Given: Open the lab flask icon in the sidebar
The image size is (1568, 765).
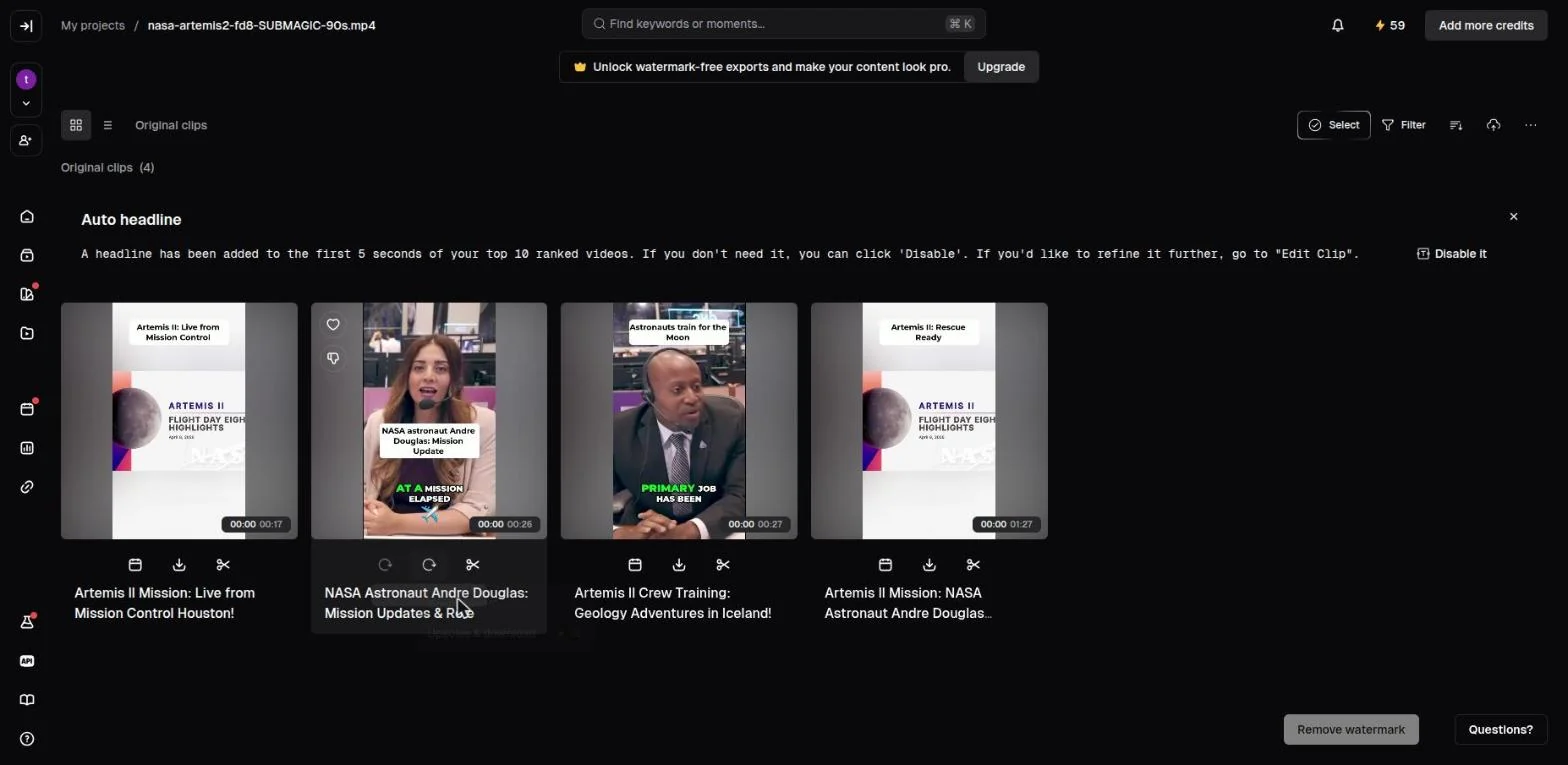Looking at the screenshot, I should 27,622.
